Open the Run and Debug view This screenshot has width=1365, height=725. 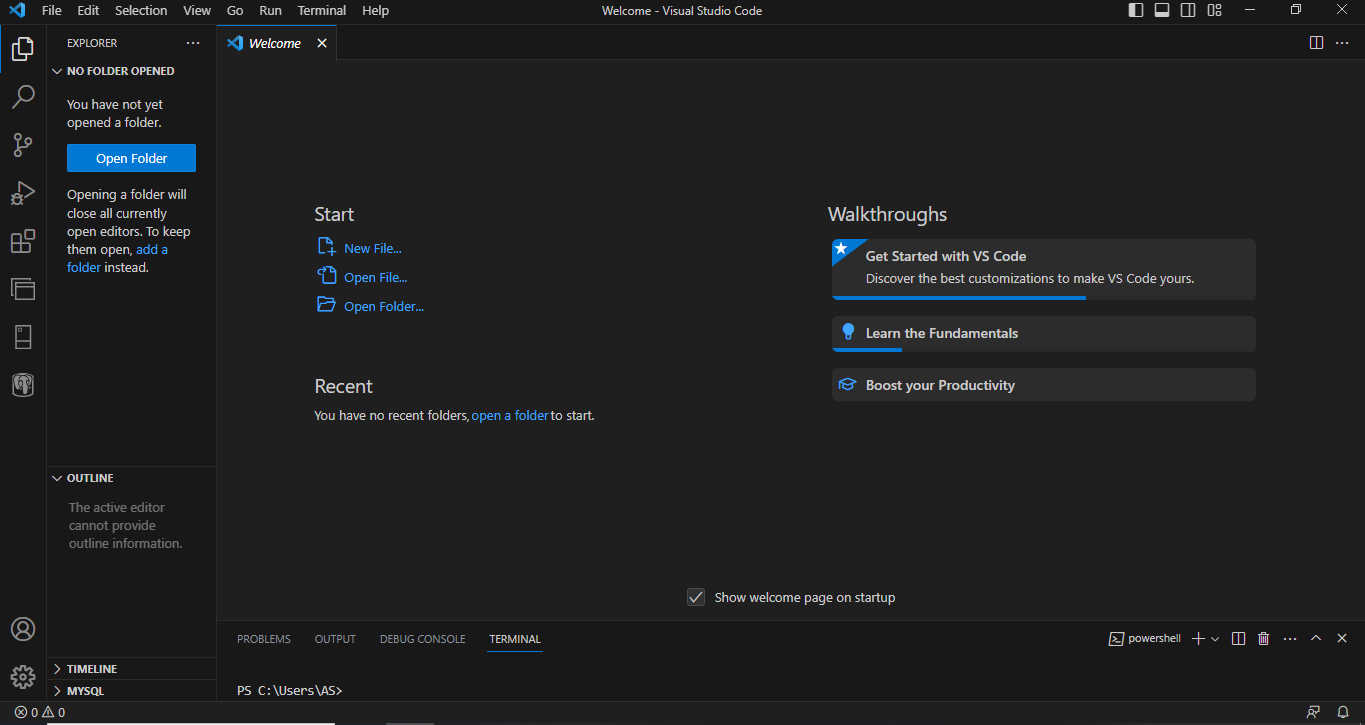tap(23, 193)
